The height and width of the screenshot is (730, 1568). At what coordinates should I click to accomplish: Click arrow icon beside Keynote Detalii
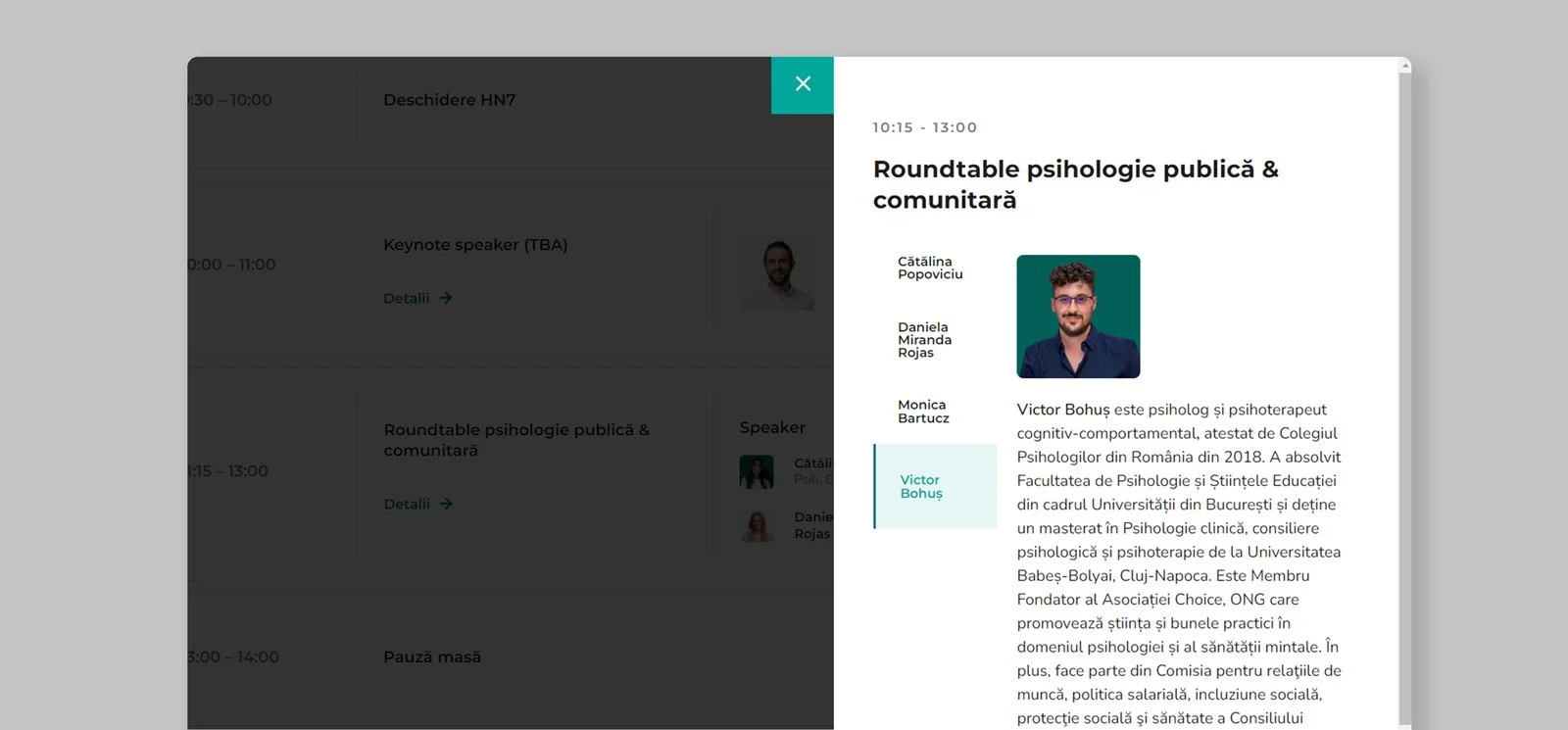446,298
